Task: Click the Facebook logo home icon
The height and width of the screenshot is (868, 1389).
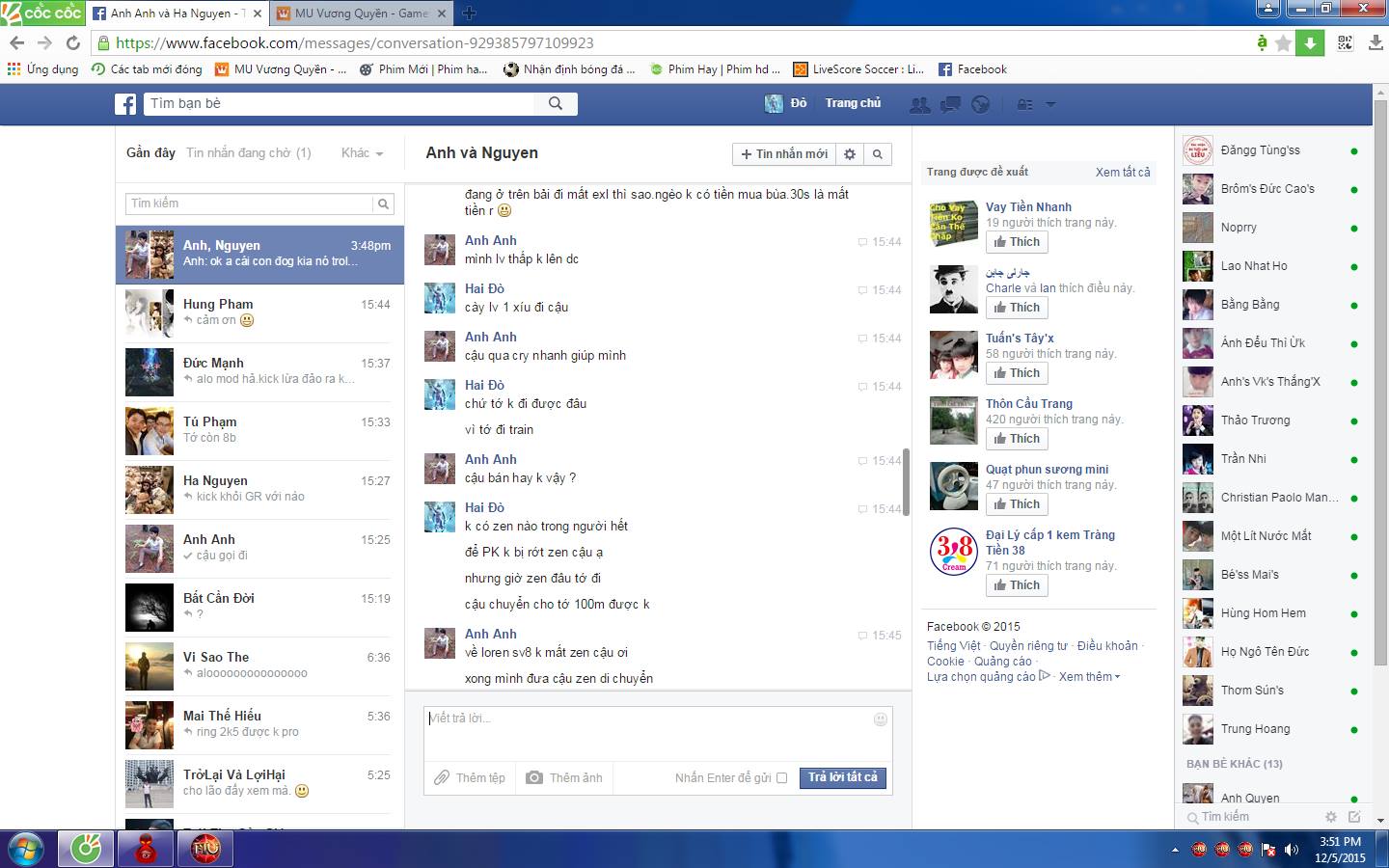Action: (x=125, y=104)
